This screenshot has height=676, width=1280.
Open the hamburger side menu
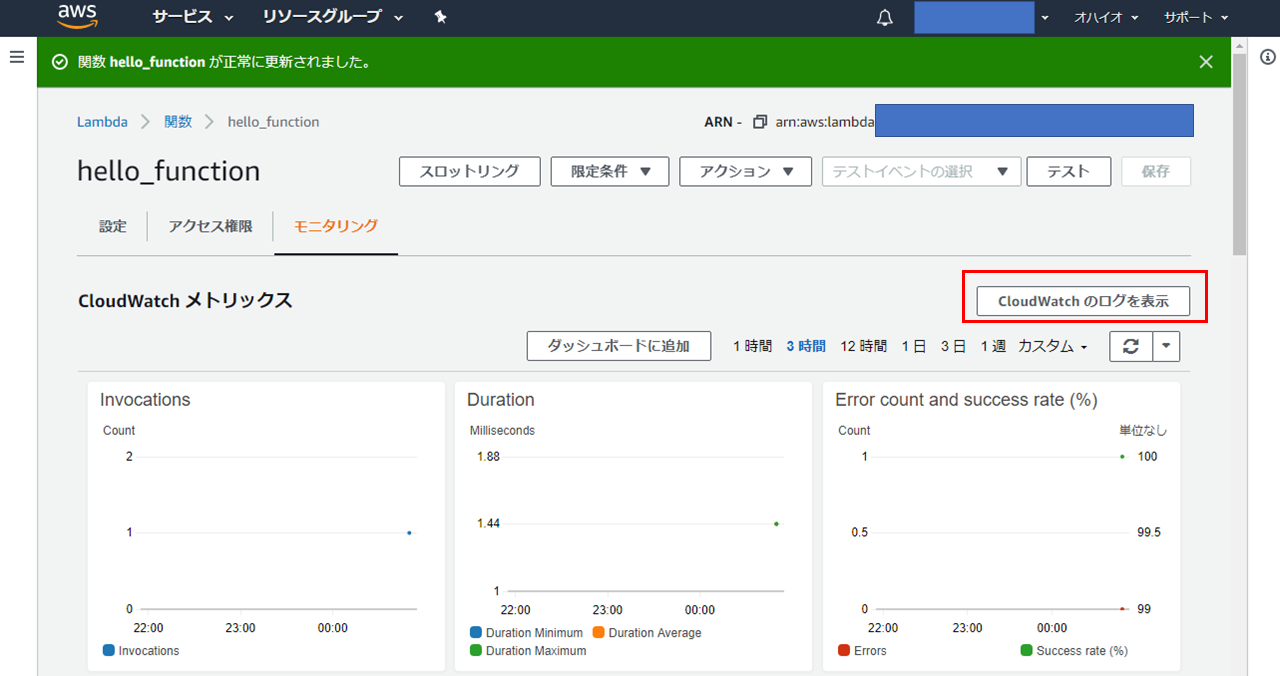[x=16, y=57]
